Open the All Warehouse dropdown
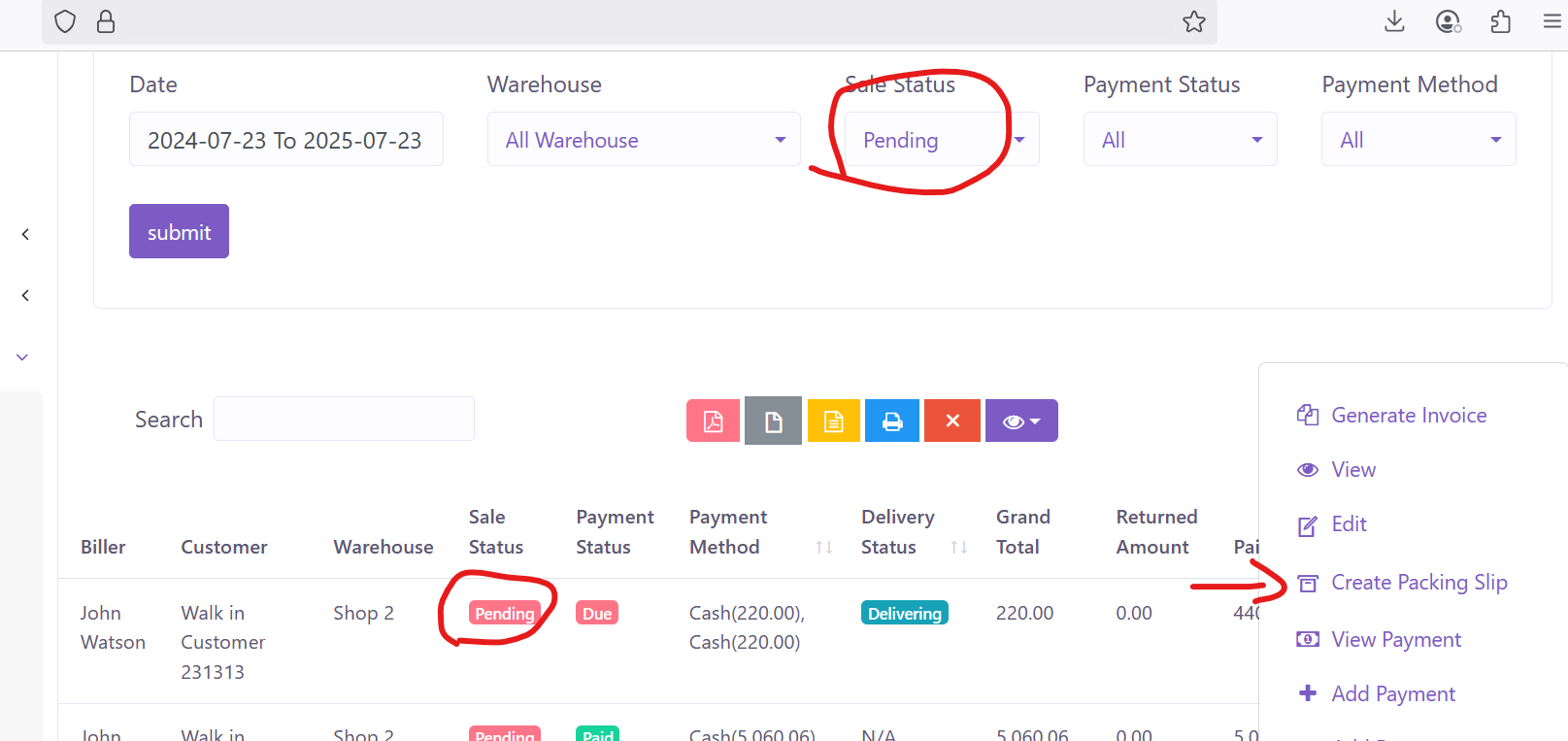The width and height of the screenshot is (1568, 741). (643, 140)
